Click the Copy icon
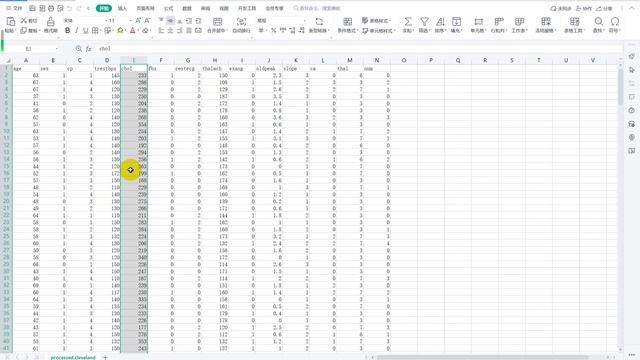640x360 pixels. coord(24,31)
